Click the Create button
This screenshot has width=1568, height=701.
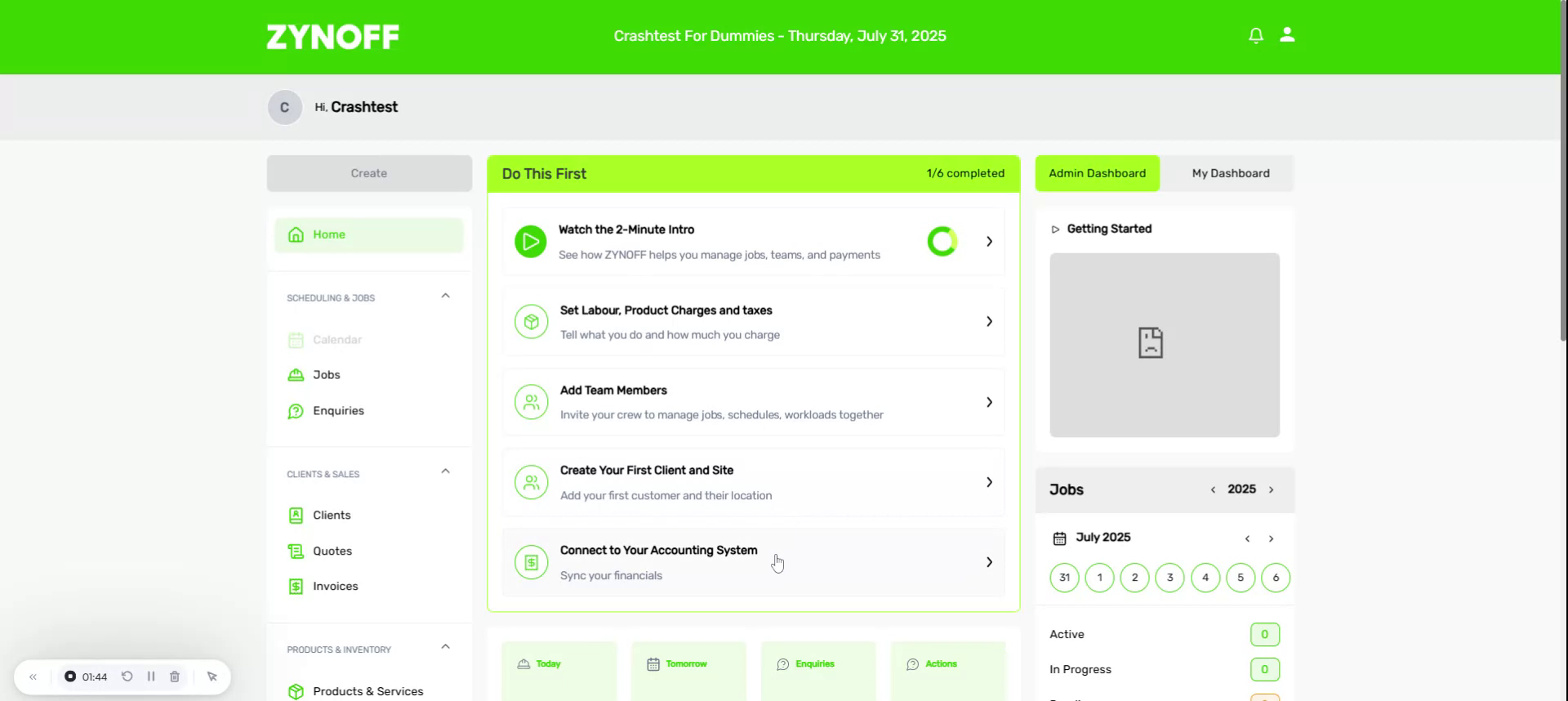coord(369,173)
